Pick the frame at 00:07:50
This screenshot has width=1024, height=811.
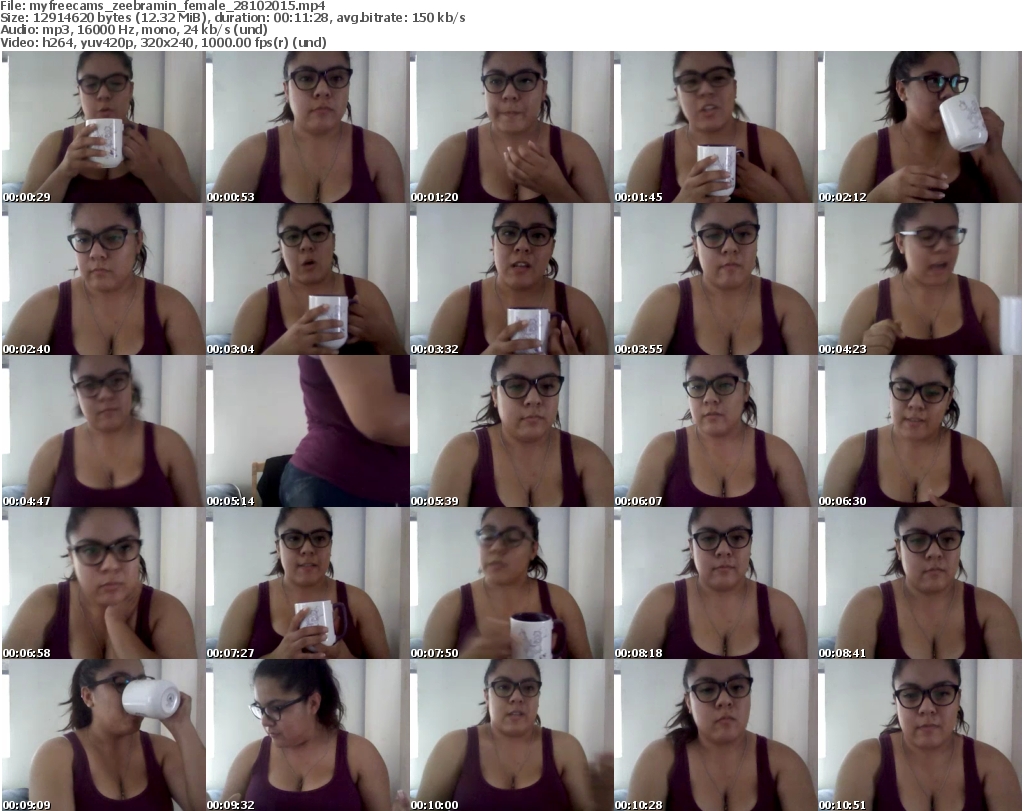coord(511,583)
